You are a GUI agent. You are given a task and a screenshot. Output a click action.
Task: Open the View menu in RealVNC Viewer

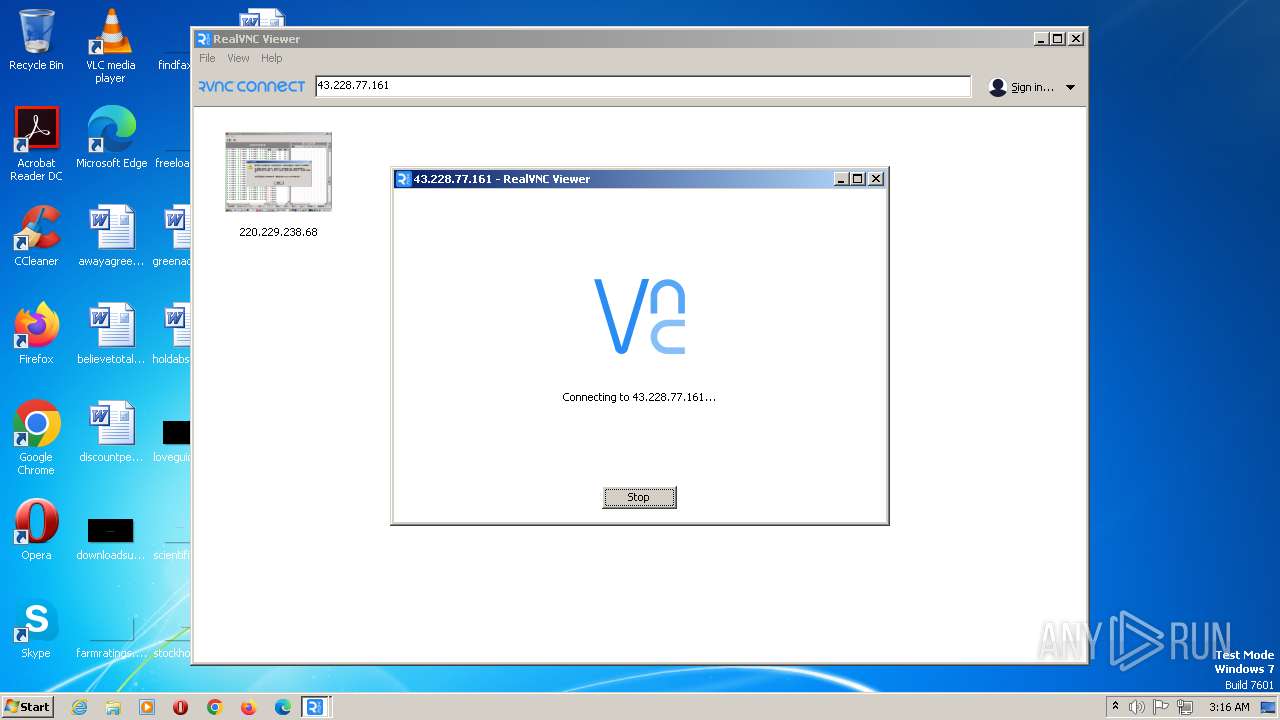(238, 58)
